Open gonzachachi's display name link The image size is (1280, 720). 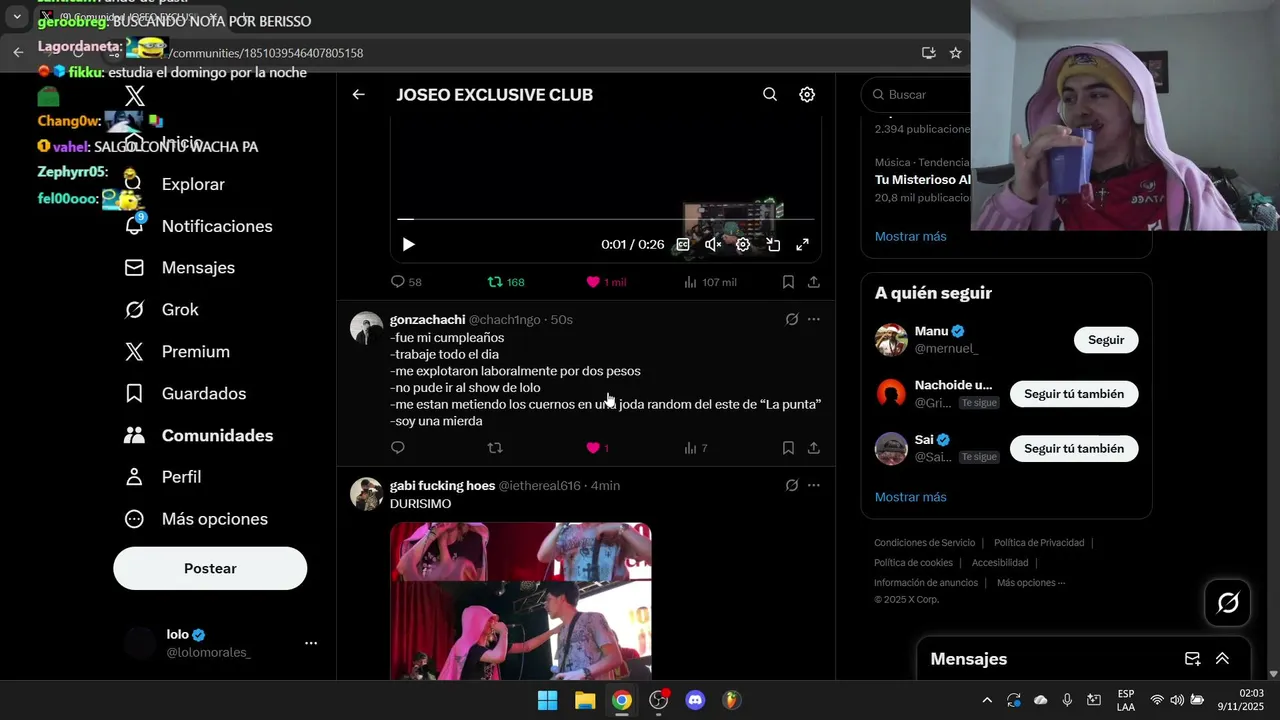click(427, 319)
